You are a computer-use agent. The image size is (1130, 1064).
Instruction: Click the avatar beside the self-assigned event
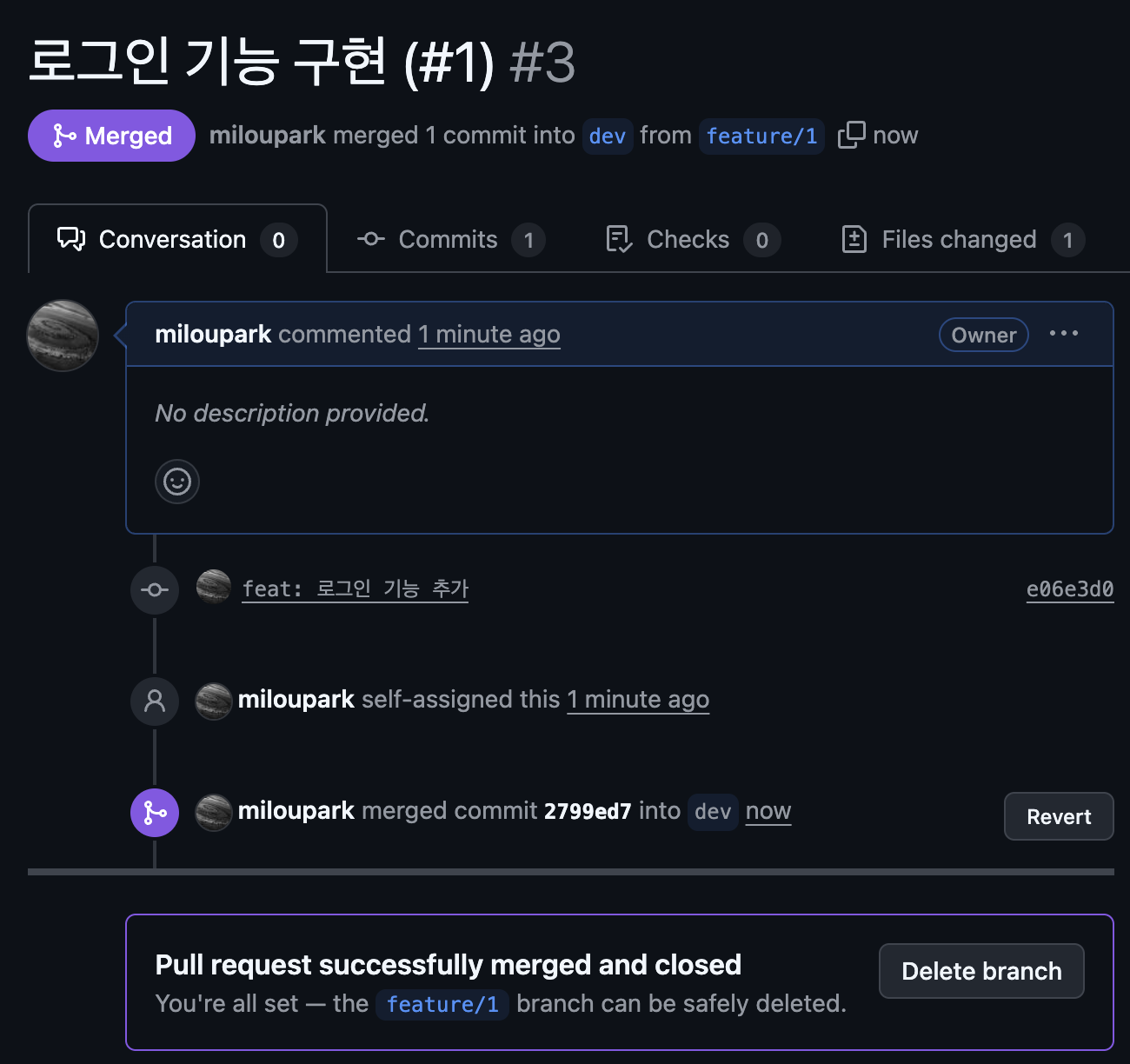[213, 701]
